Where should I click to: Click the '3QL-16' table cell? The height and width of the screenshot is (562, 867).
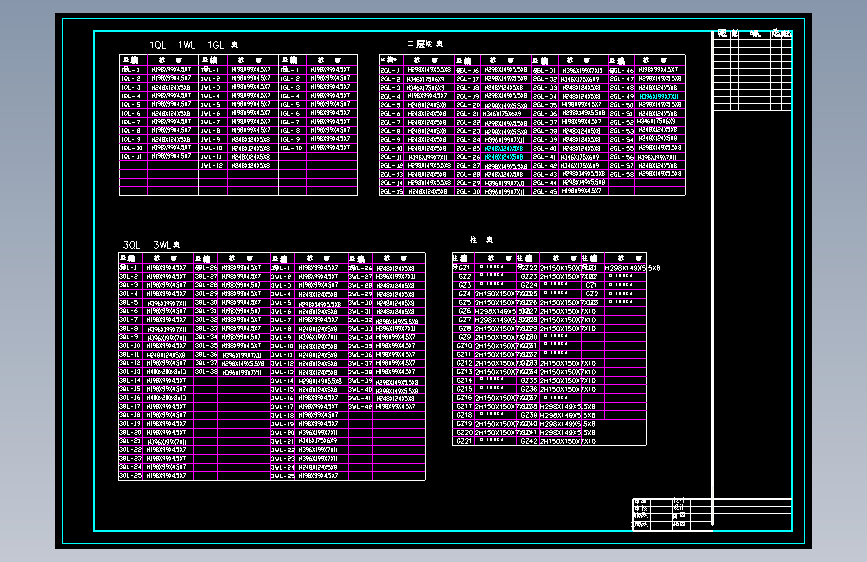131,398
